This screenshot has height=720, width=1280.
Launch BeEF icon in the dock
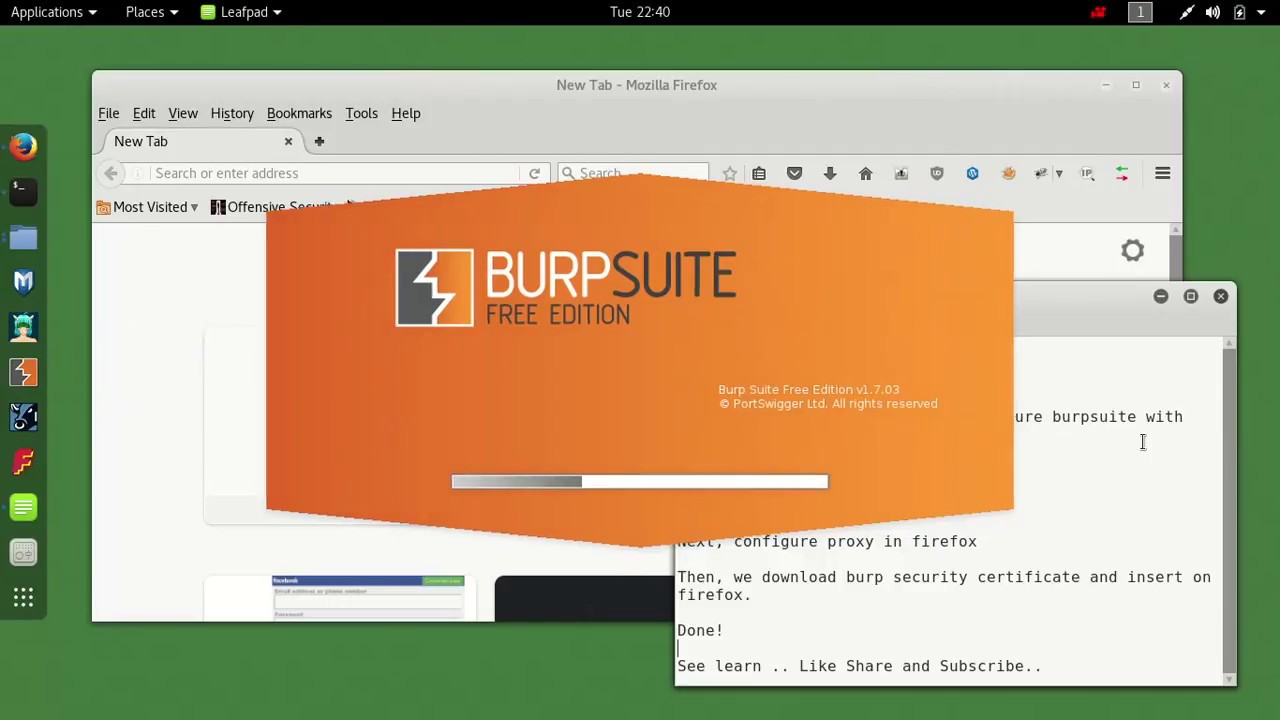tap(23, 417)
